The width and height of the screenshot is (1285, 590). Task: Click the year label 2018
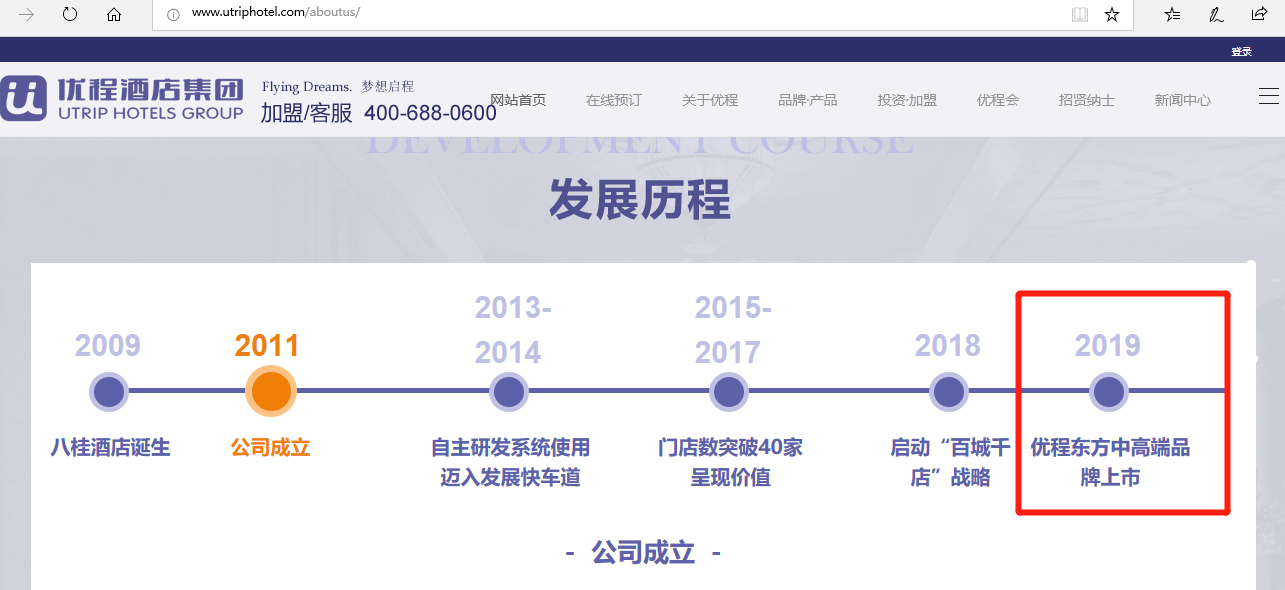[948, 345]
